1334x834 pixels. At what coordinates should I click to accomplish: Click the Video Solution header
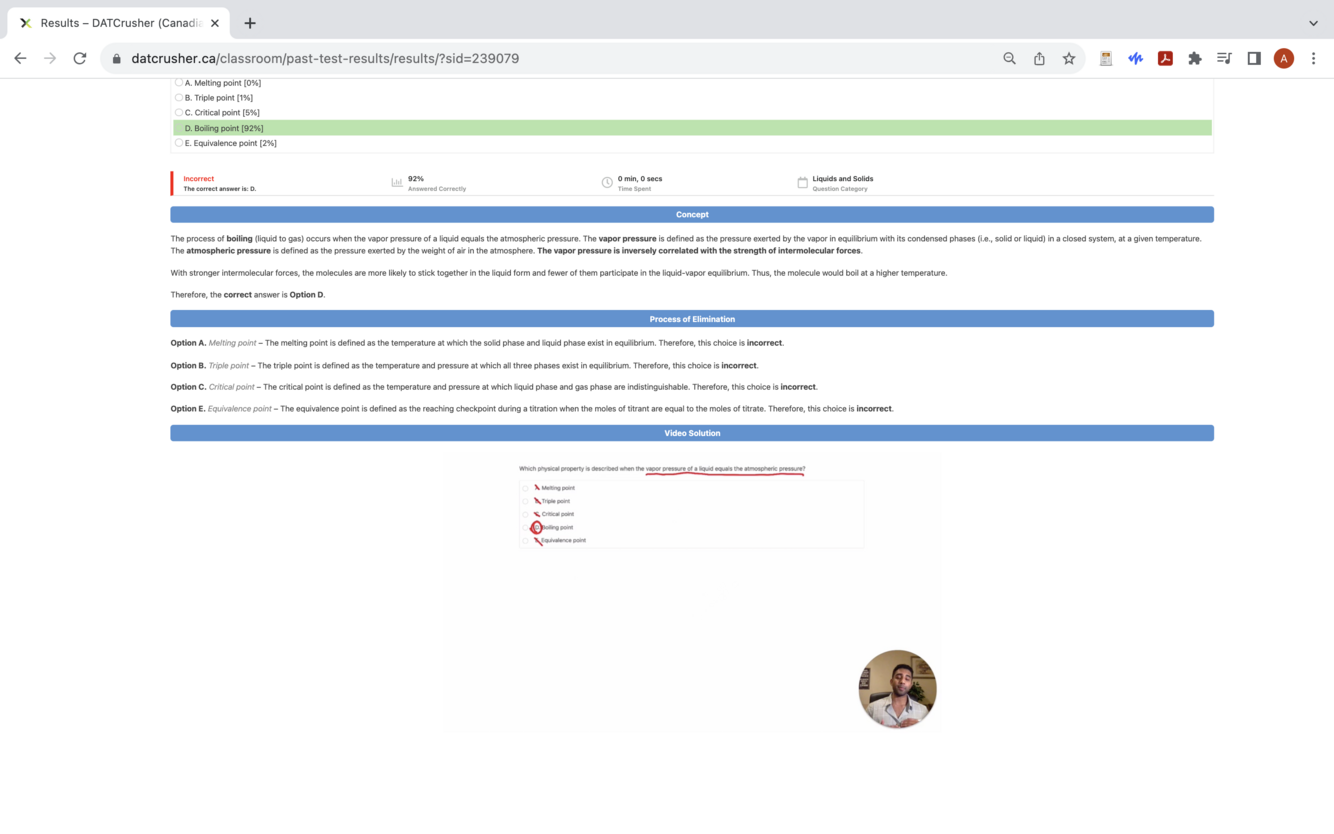(692, 433)
